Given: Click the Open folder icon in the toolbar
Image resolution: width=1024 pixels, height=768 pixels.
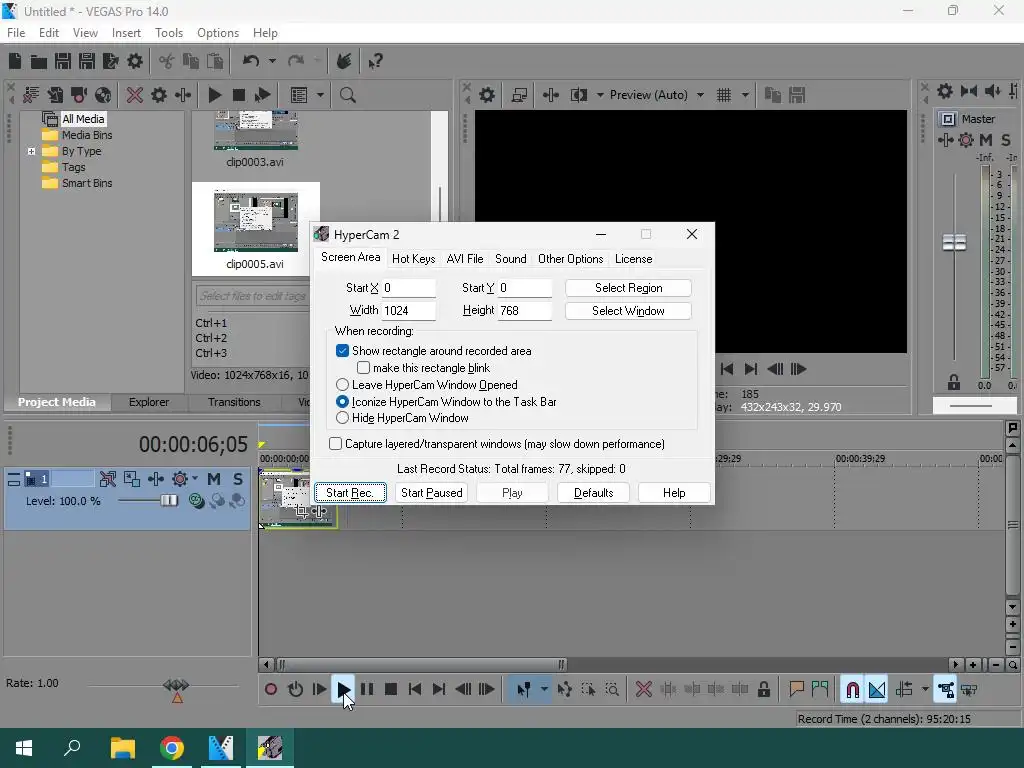Looking at the screenshot, I should [x=39, y=61].
